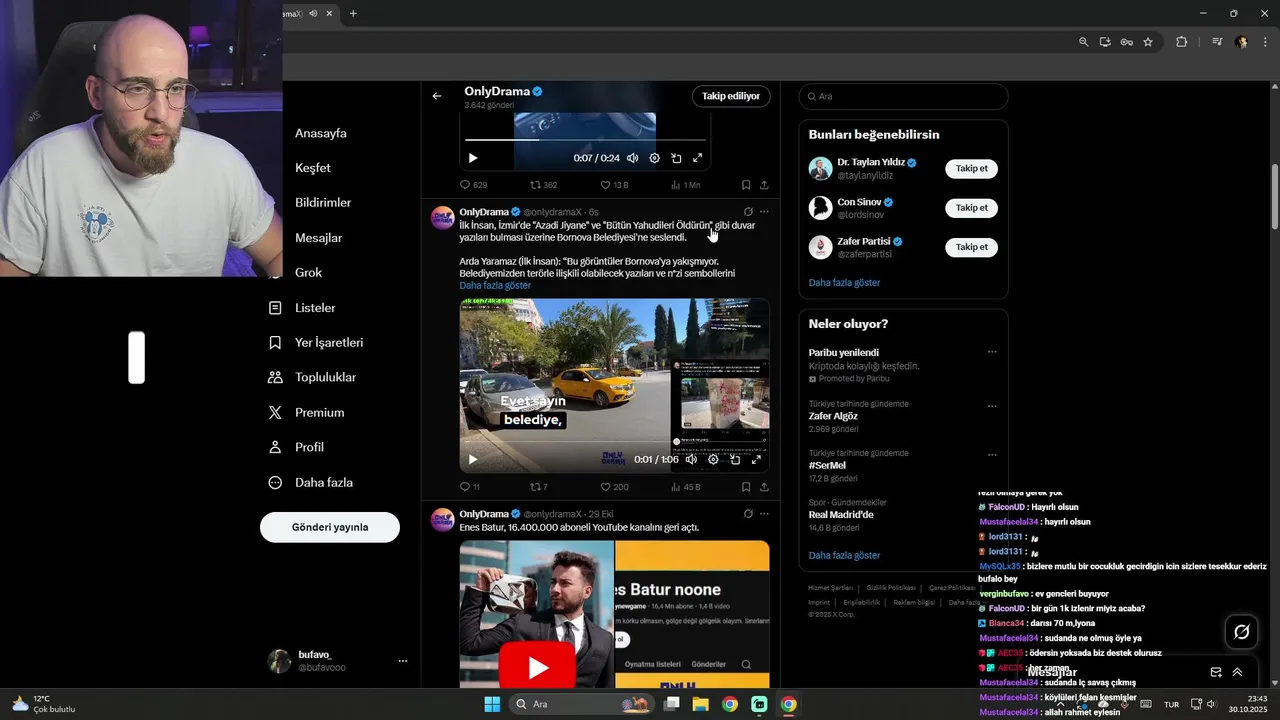The height and width of the screenshot is (720, 1280).
Task: Open more options on Enes Batur post
Action: pos(764,514)
